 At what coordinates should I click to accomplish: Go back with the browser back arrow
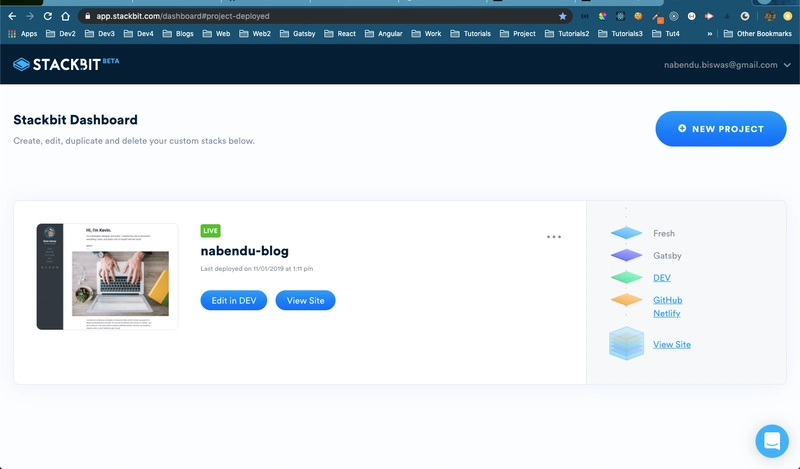(12, 16)
